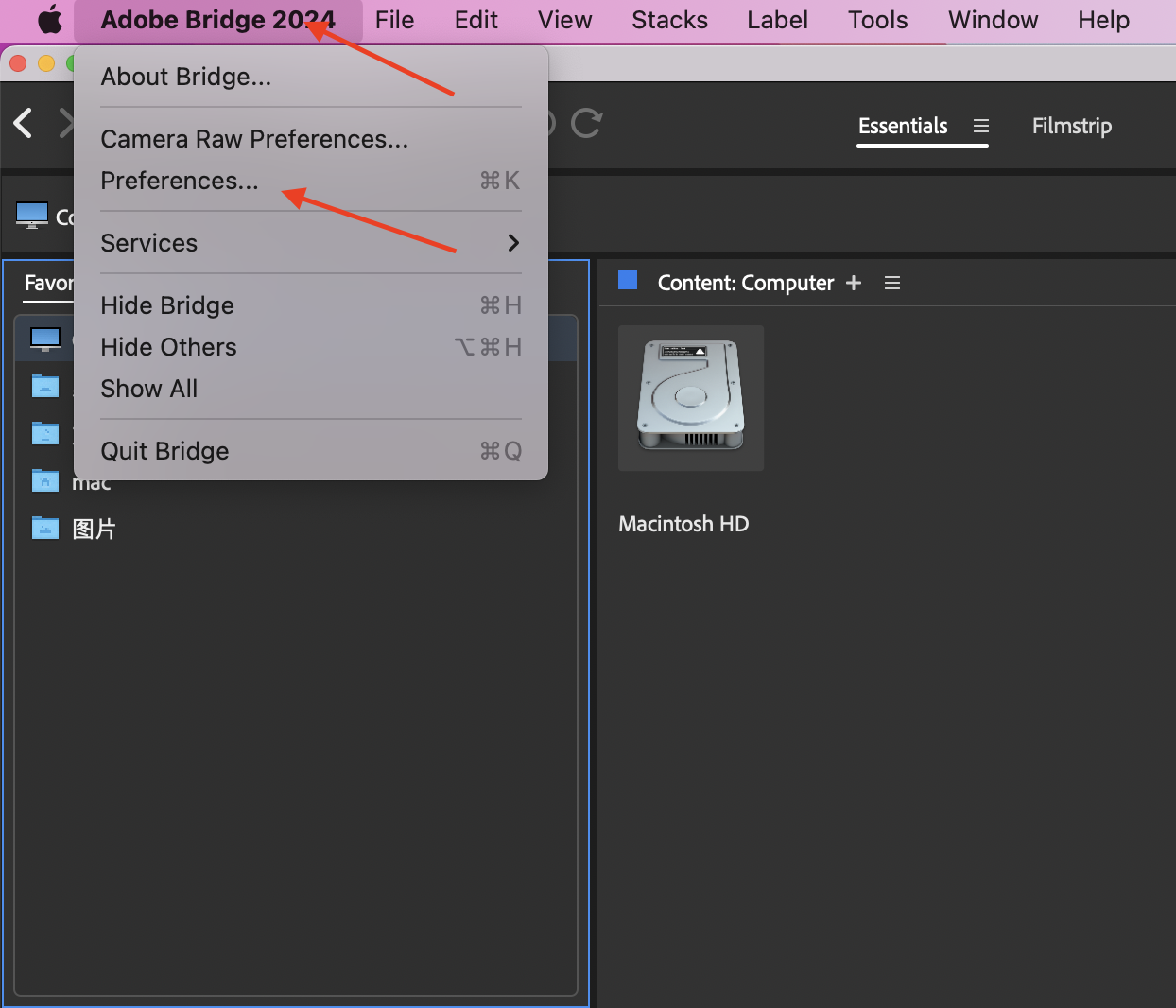Select the Essentials workspace tab

click(x=902, y=126)
